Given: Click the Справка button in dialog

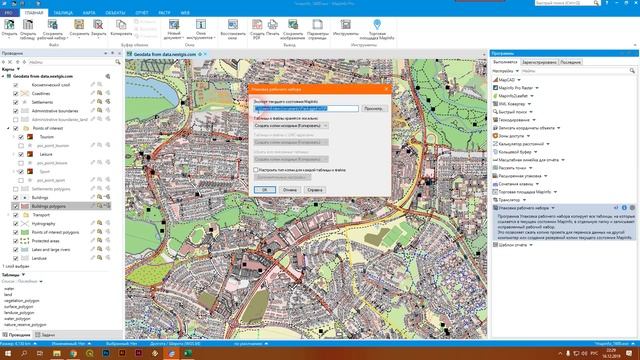Looking at the screenshot, I should (315, 190).
